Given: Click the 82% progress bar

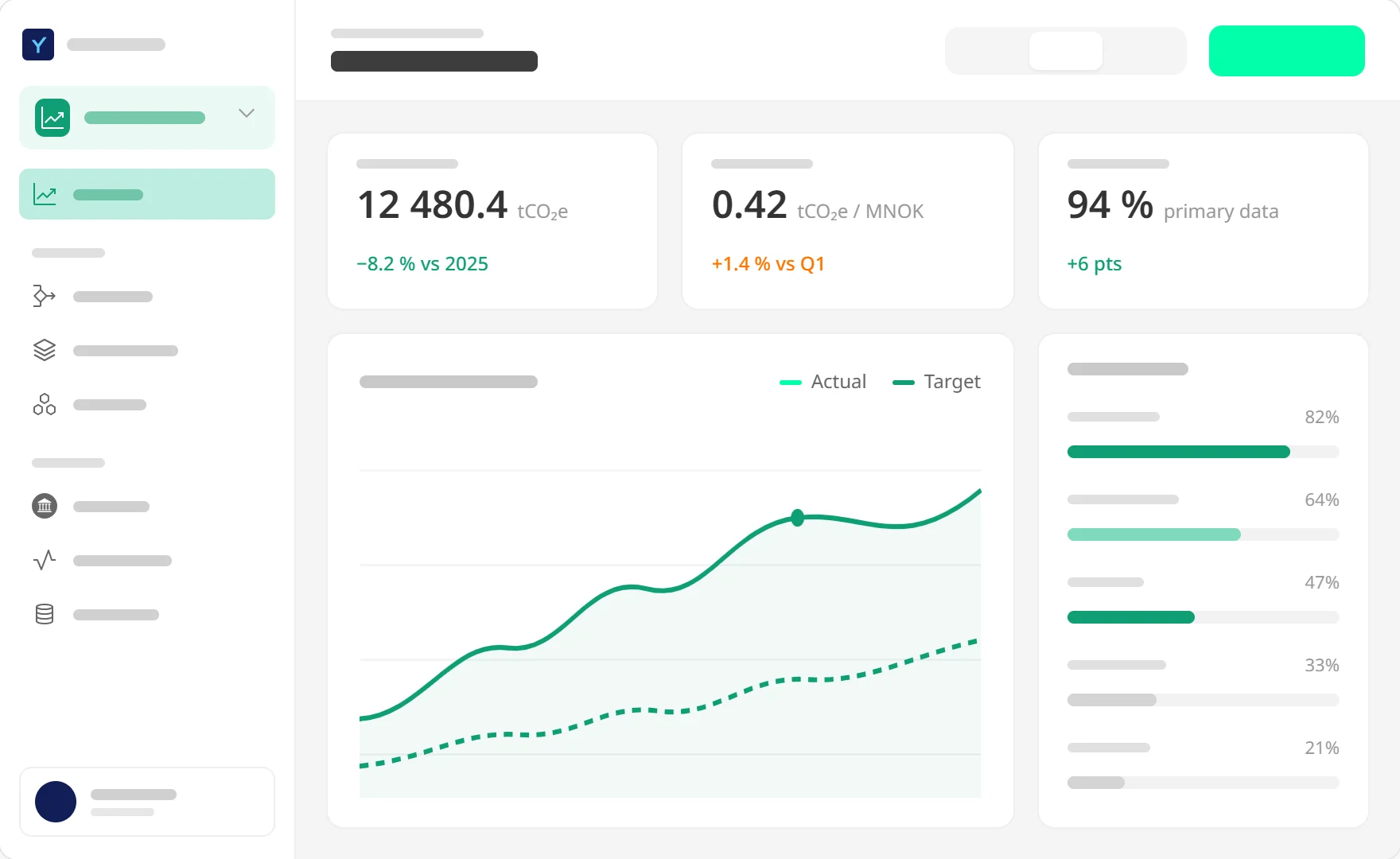Looking at the screenshot, I should (1203, 452).
